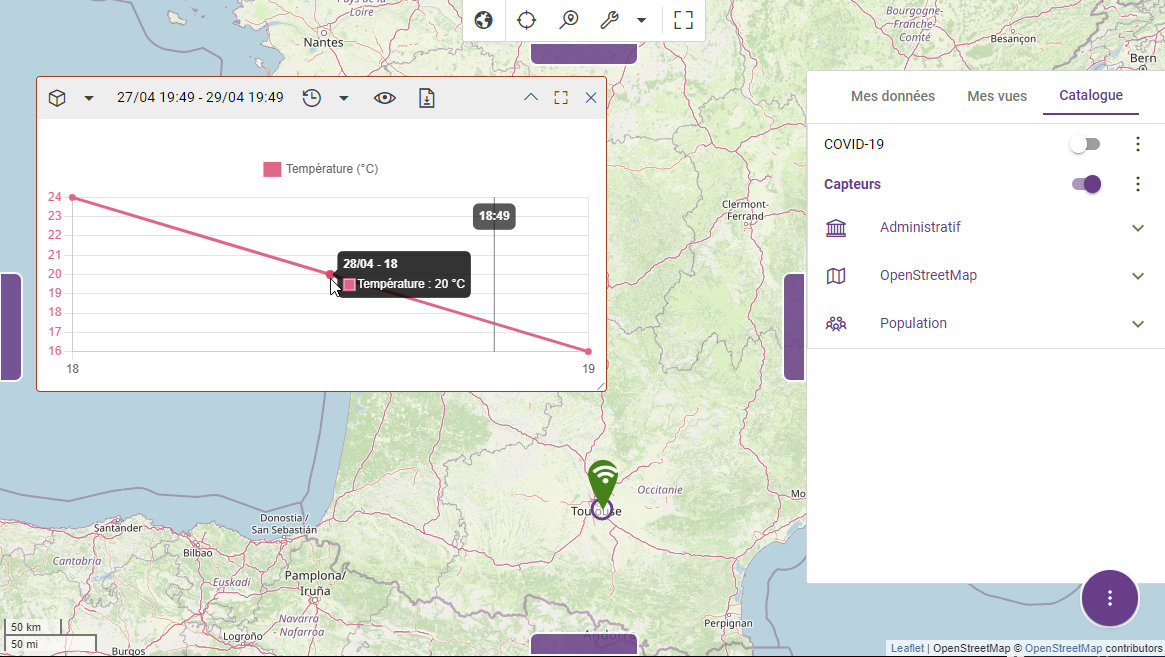Image resolution: width=1165 pixels, height=657 pixels.
Task: Expand the OpenStreetMap category
Action: [1137, 276]
